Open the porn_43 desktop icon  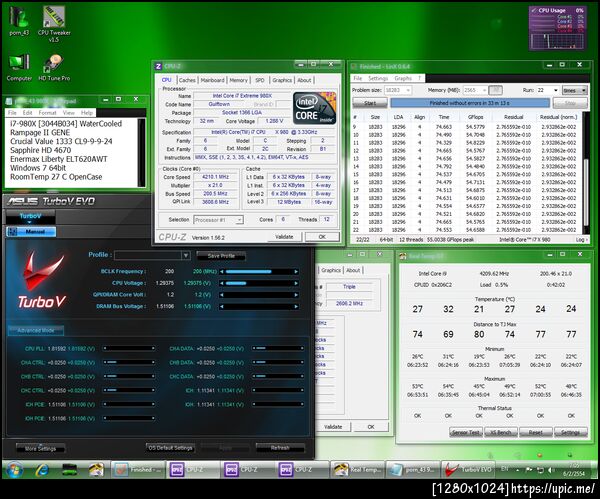pos(19,21)
